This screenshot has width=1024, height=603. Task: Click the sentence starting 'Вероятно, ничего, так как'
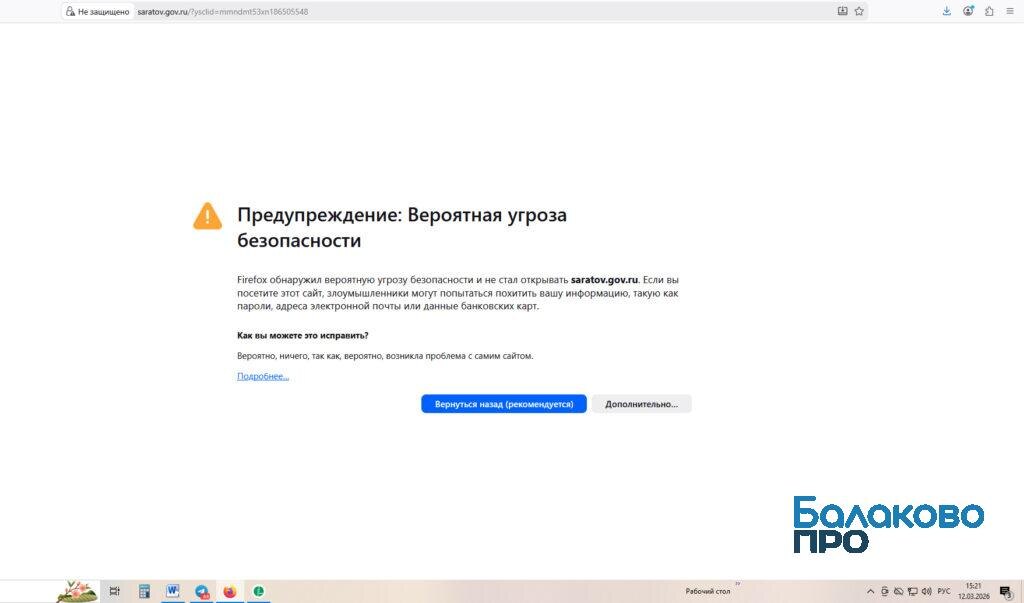point(385,356)
